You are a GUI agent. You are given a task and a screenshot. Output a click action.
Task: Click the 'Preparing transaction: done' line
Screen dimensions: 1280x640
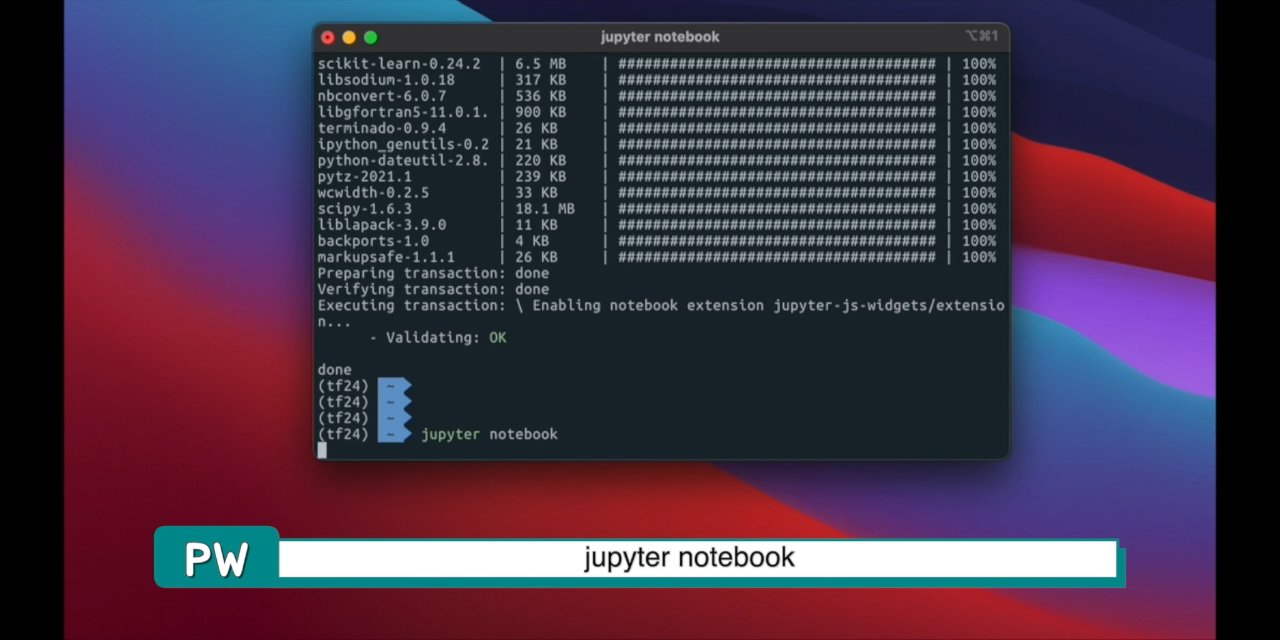click(x=433, y=273)
